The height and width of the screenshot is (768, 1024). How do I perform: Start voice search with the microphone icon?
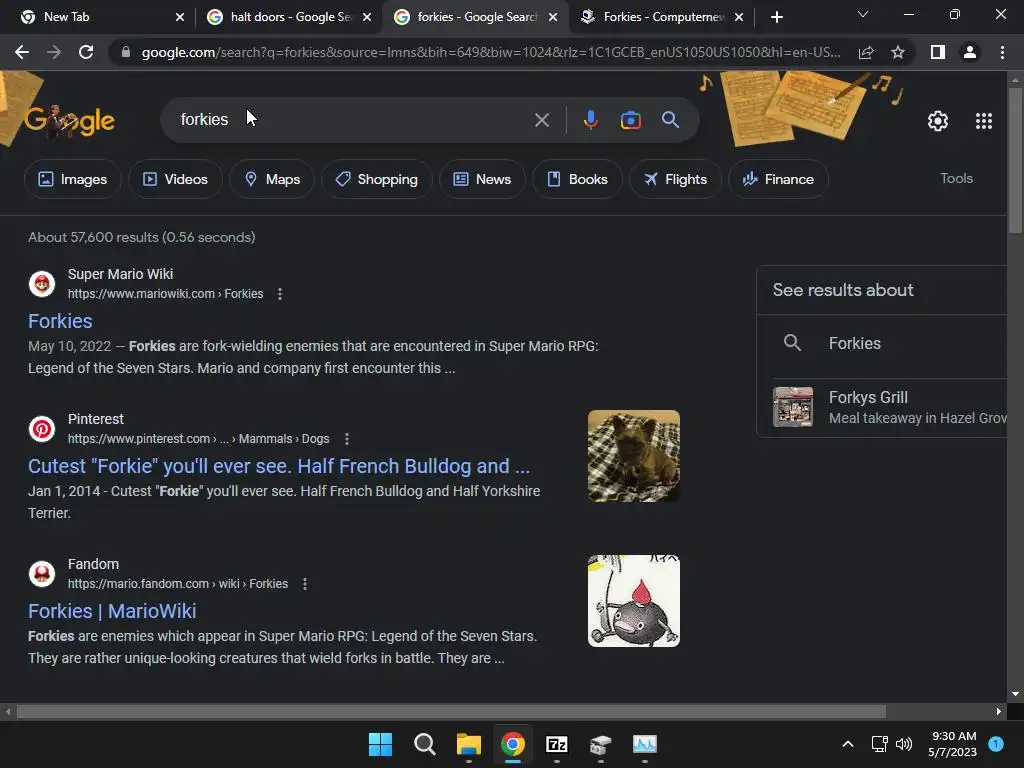[x=591, y=120]
